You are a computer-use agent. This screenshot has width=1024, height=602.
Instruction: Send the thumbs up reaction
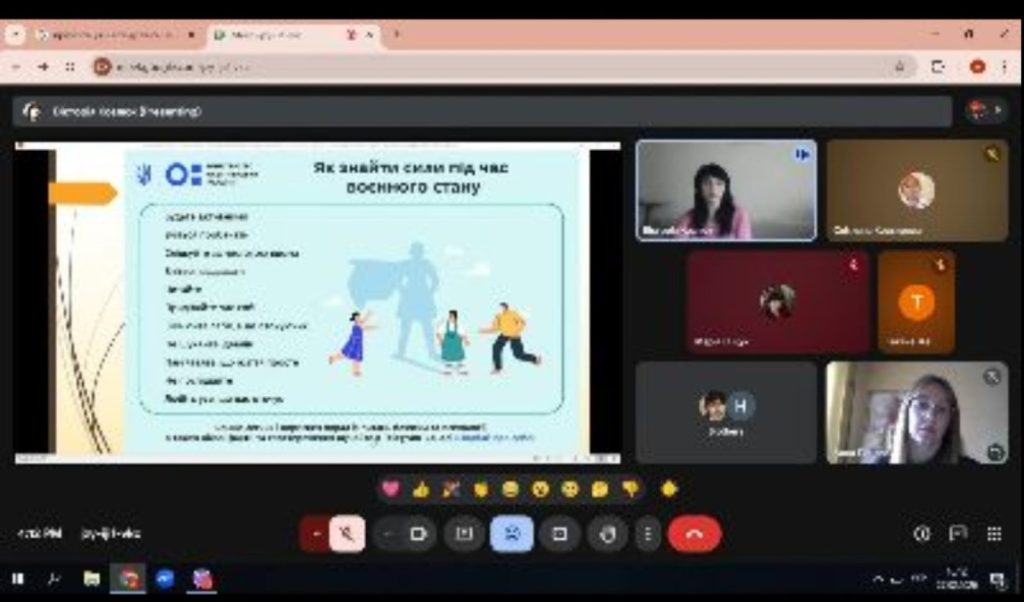421,489
